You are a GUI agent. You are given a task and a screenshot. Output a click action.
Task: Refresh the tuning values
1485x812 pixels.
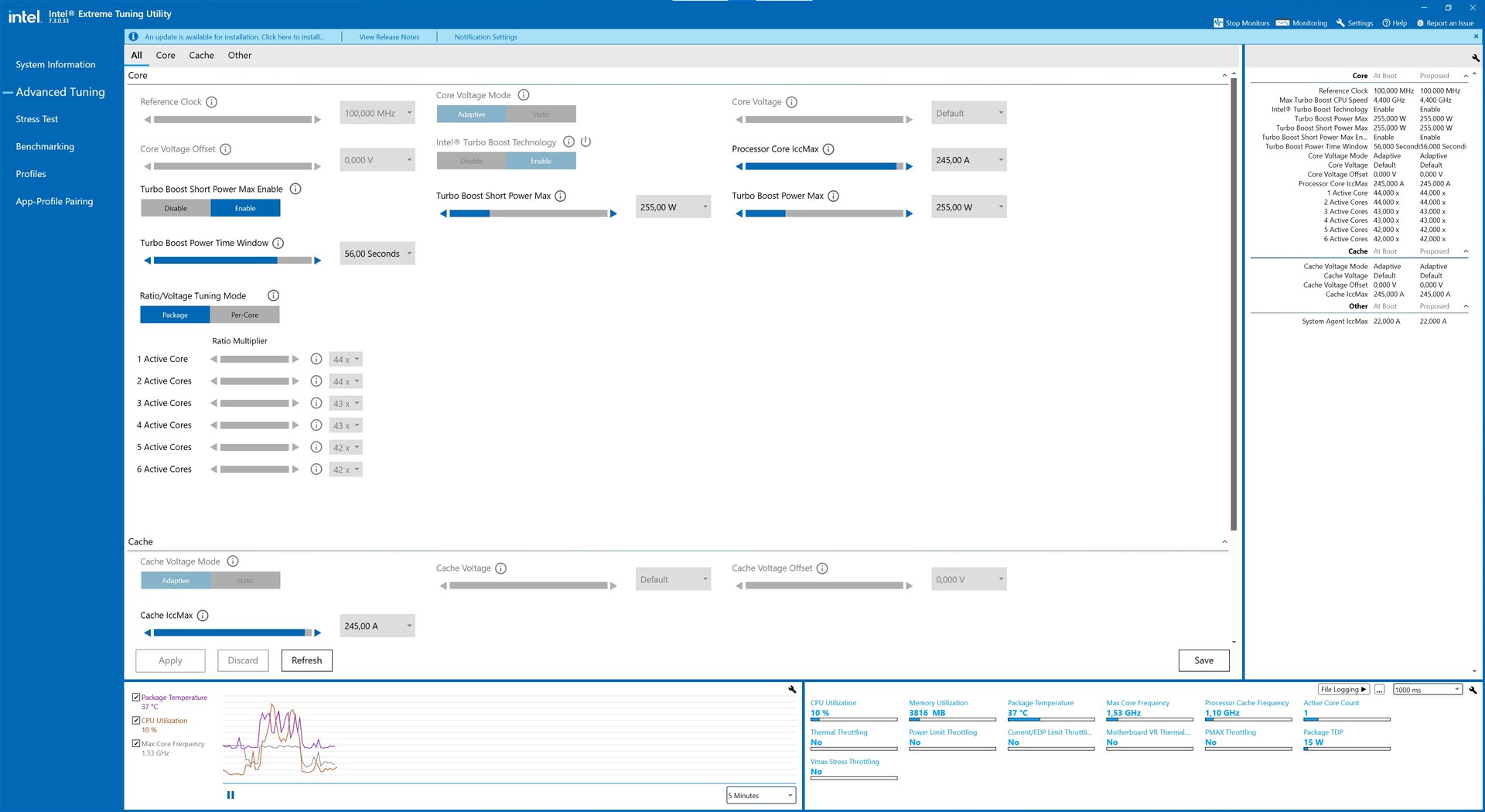tap(307, 660)
